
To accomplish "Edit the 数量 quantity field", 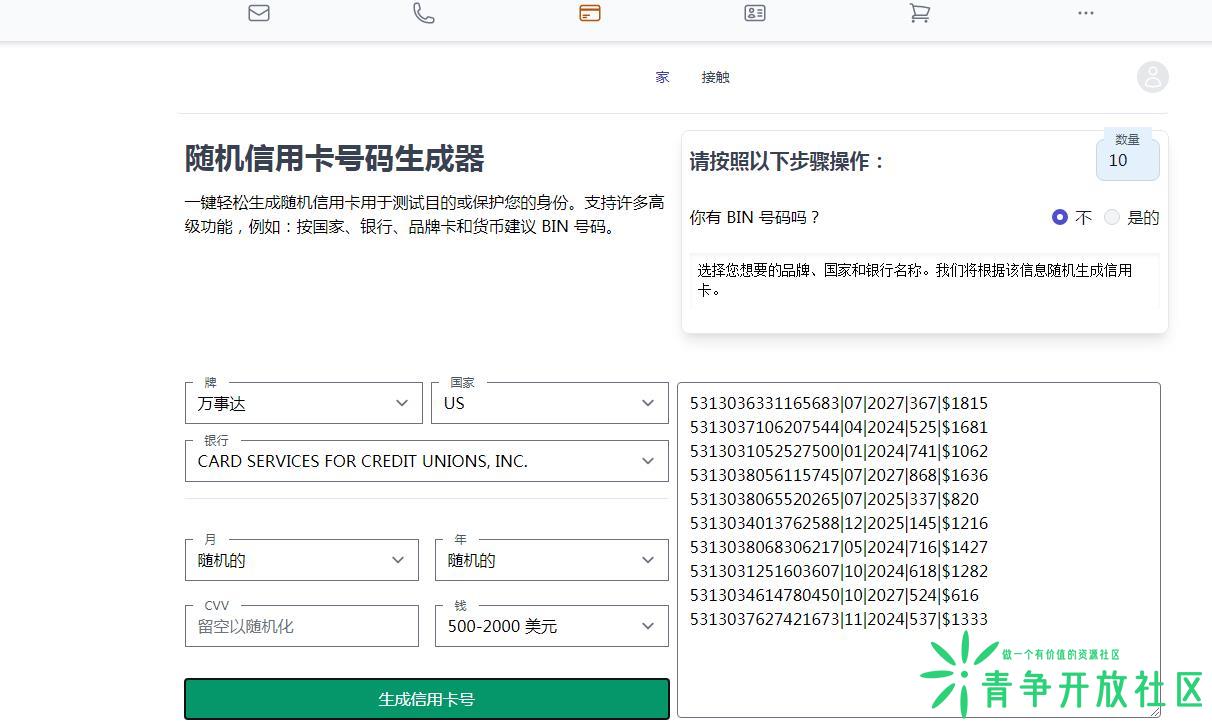I will coord(1127,160).
